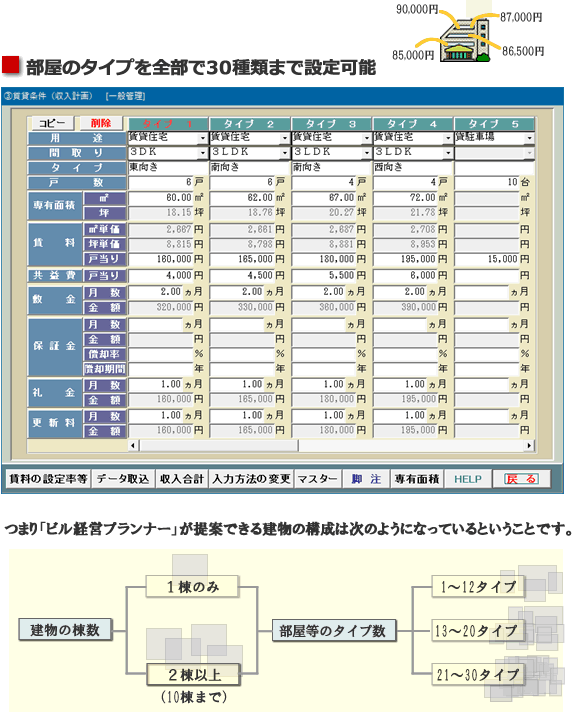The image size is (572, 712).
Task: Click the 脚注 footnote button
Action: [366, 479]
